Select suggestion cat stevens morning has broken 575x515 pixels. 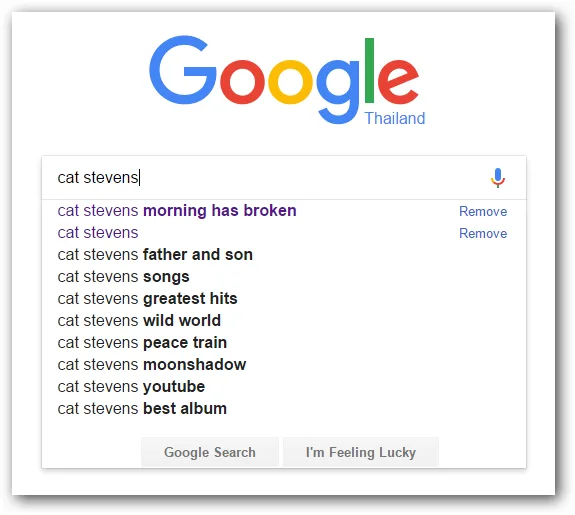tap(177, 211)
